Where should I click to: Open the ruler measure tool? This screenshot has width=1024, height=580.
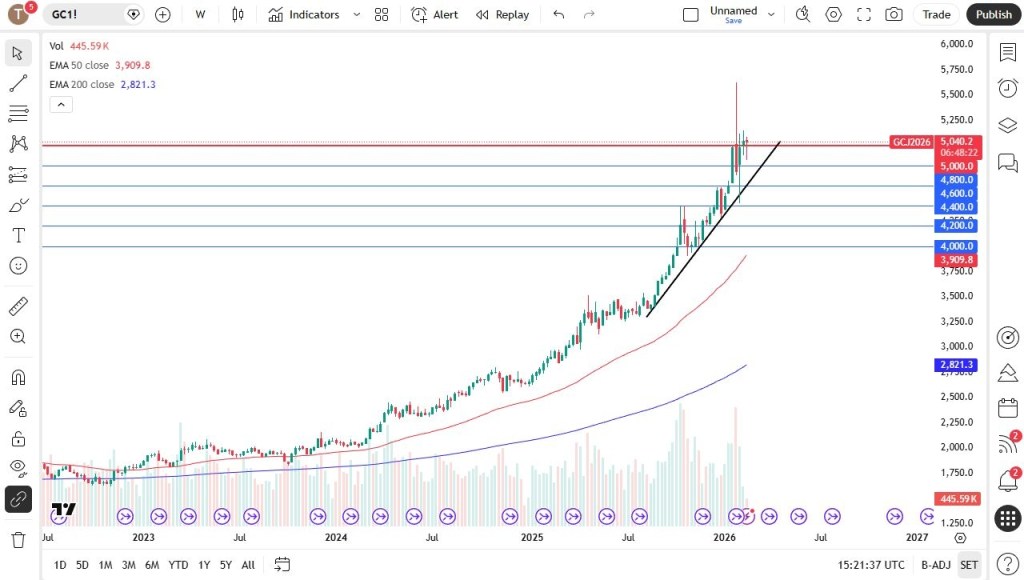(18, 306)
